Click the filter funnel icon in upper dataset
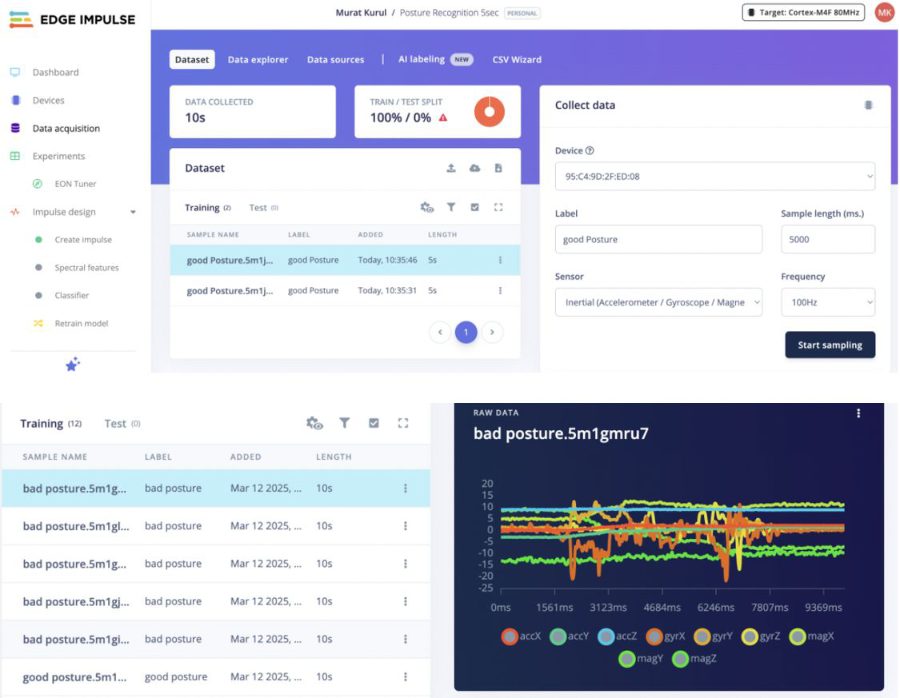Screen dimensions: 900x698 [x=451, y=207]
